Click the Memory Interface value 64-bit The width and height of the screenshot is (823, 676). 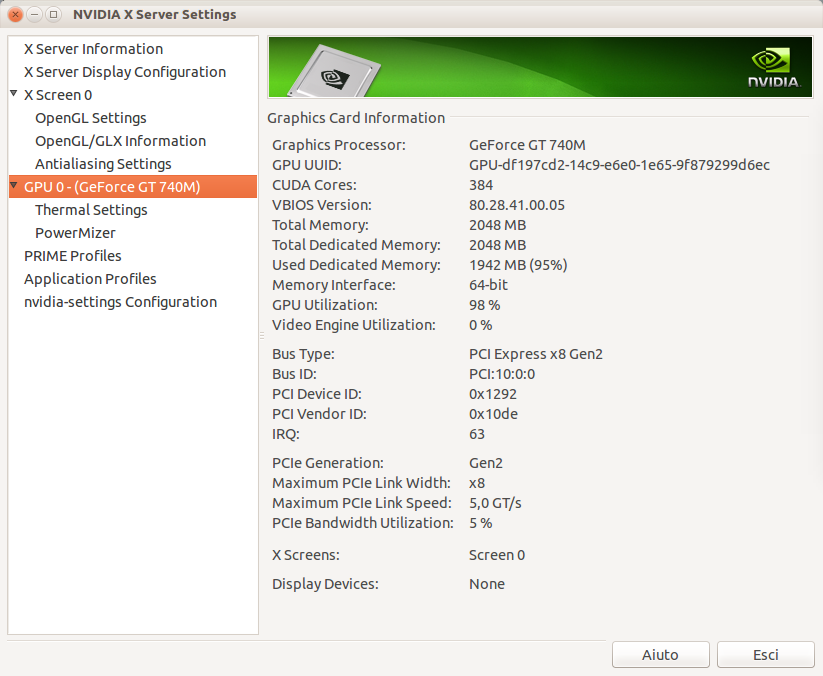[x=488, y=285]
